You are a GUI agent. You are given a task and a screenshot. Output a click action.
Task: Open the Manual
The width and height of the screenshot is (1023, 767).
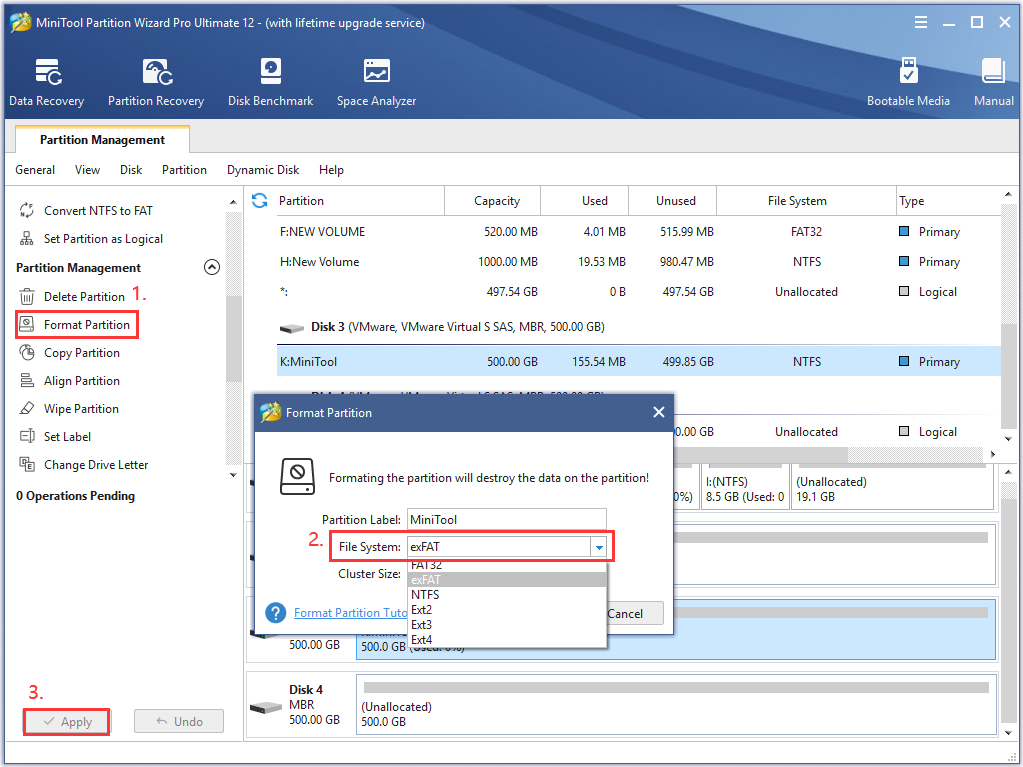[994, 82]
